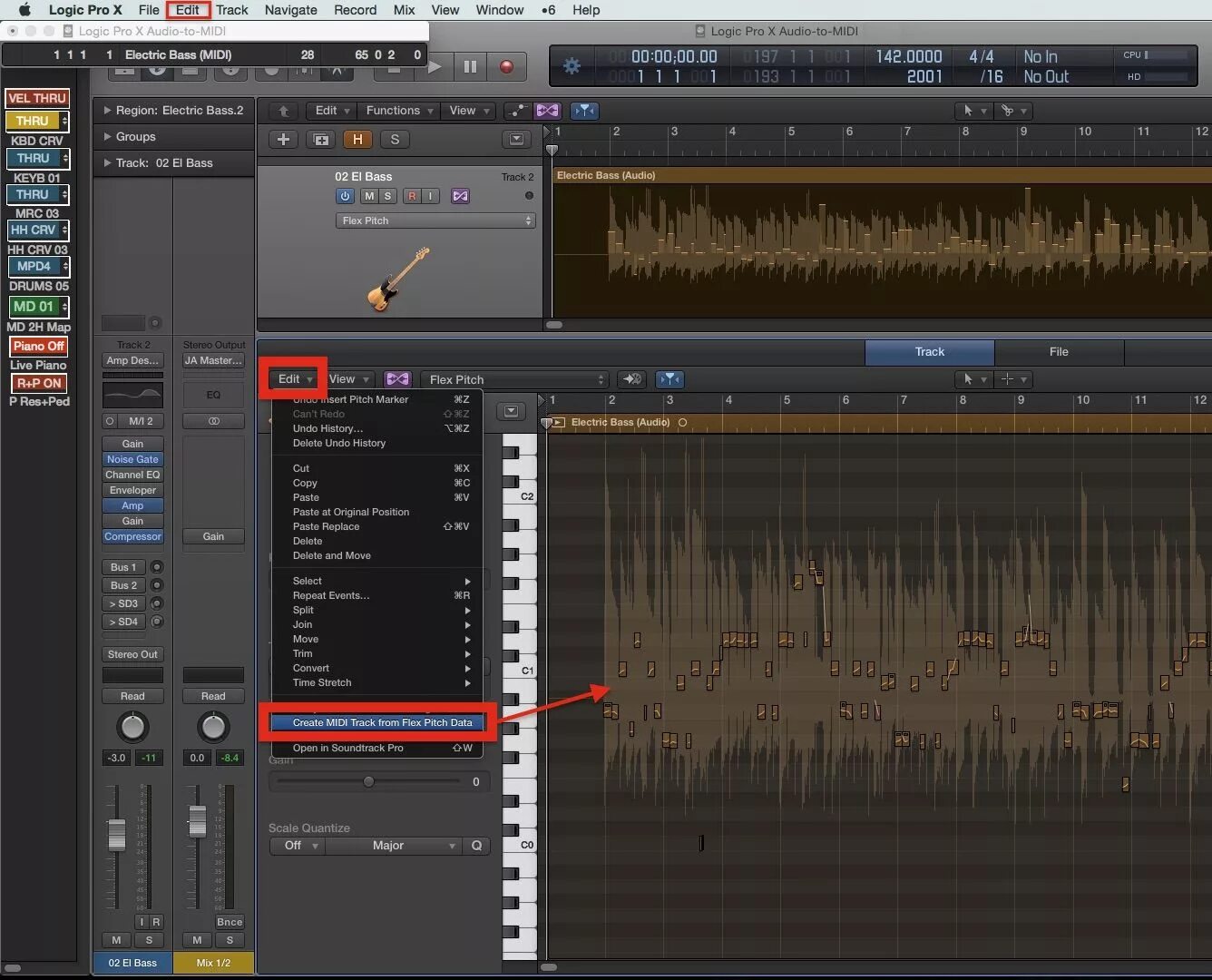Toggle the automation curve button in Tracks toolbar
This screenshot has height=980, width=1212.
(516, 111)
